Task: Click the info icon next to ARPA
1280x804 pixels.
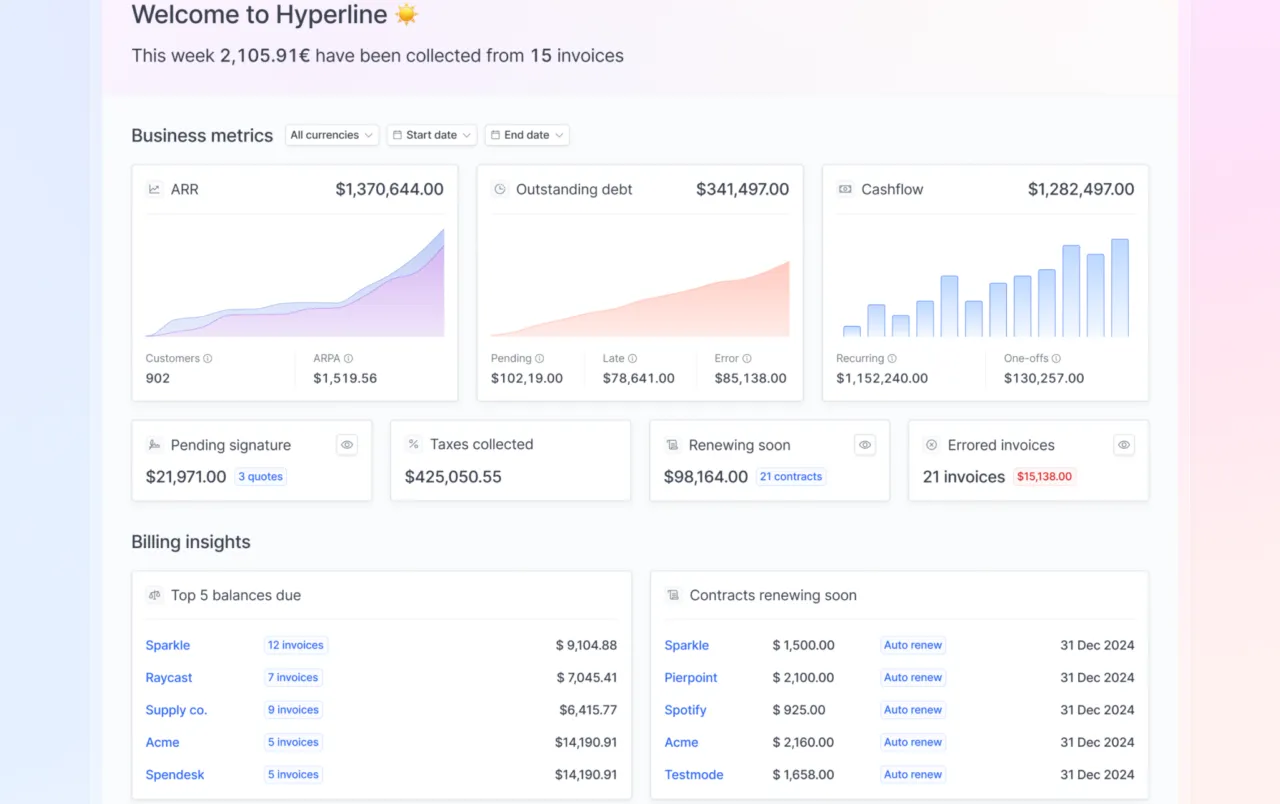Action: click(348, 358)
